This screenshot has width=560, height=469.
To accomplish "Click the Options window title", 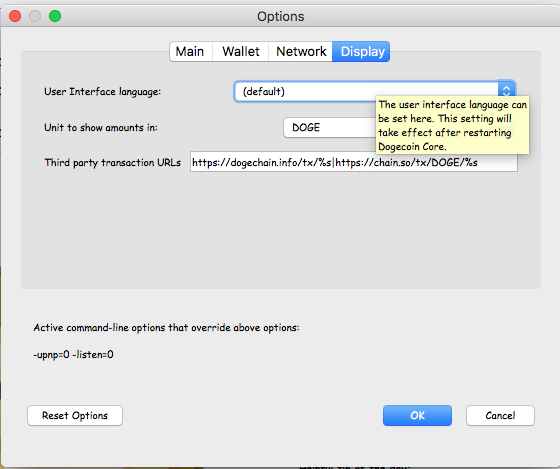I will (281, 16).
